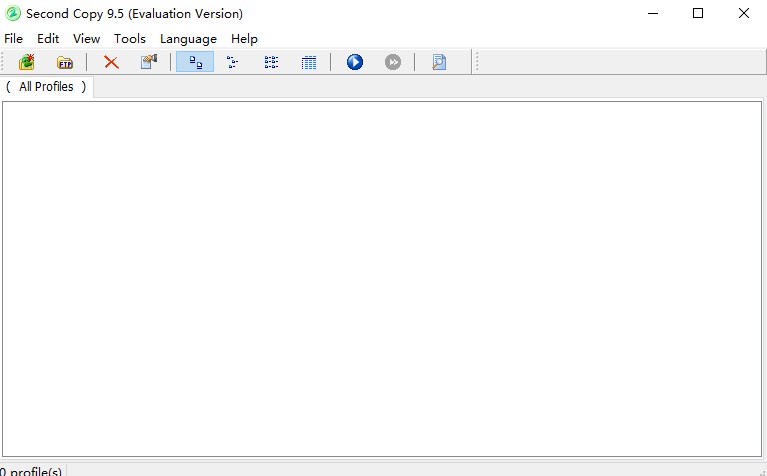767x476 pixels.
Task: Open the Tools menu
Action: (x=130, y=38)
